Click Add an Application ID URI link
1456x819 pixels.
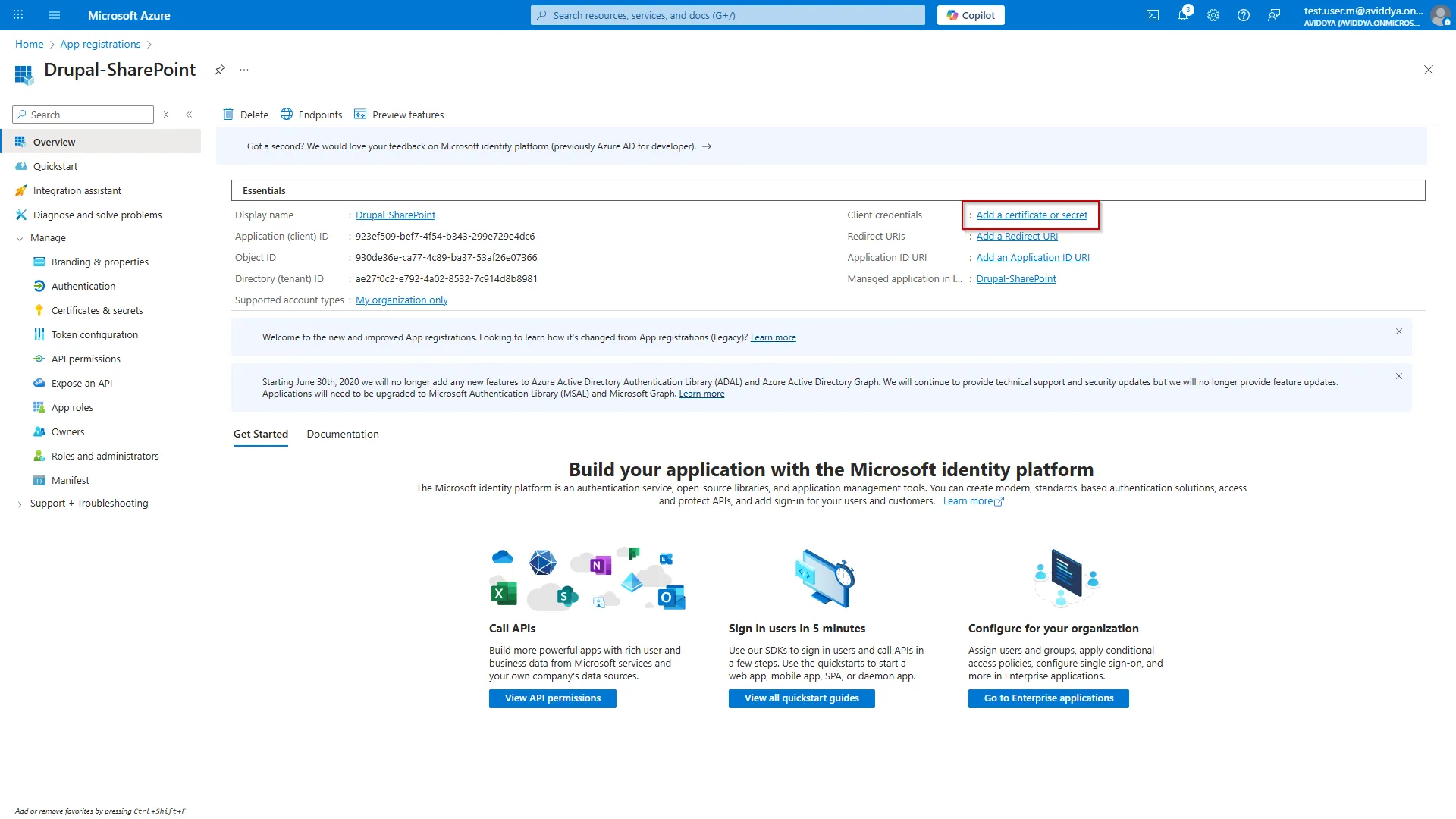pos(1033,258)
